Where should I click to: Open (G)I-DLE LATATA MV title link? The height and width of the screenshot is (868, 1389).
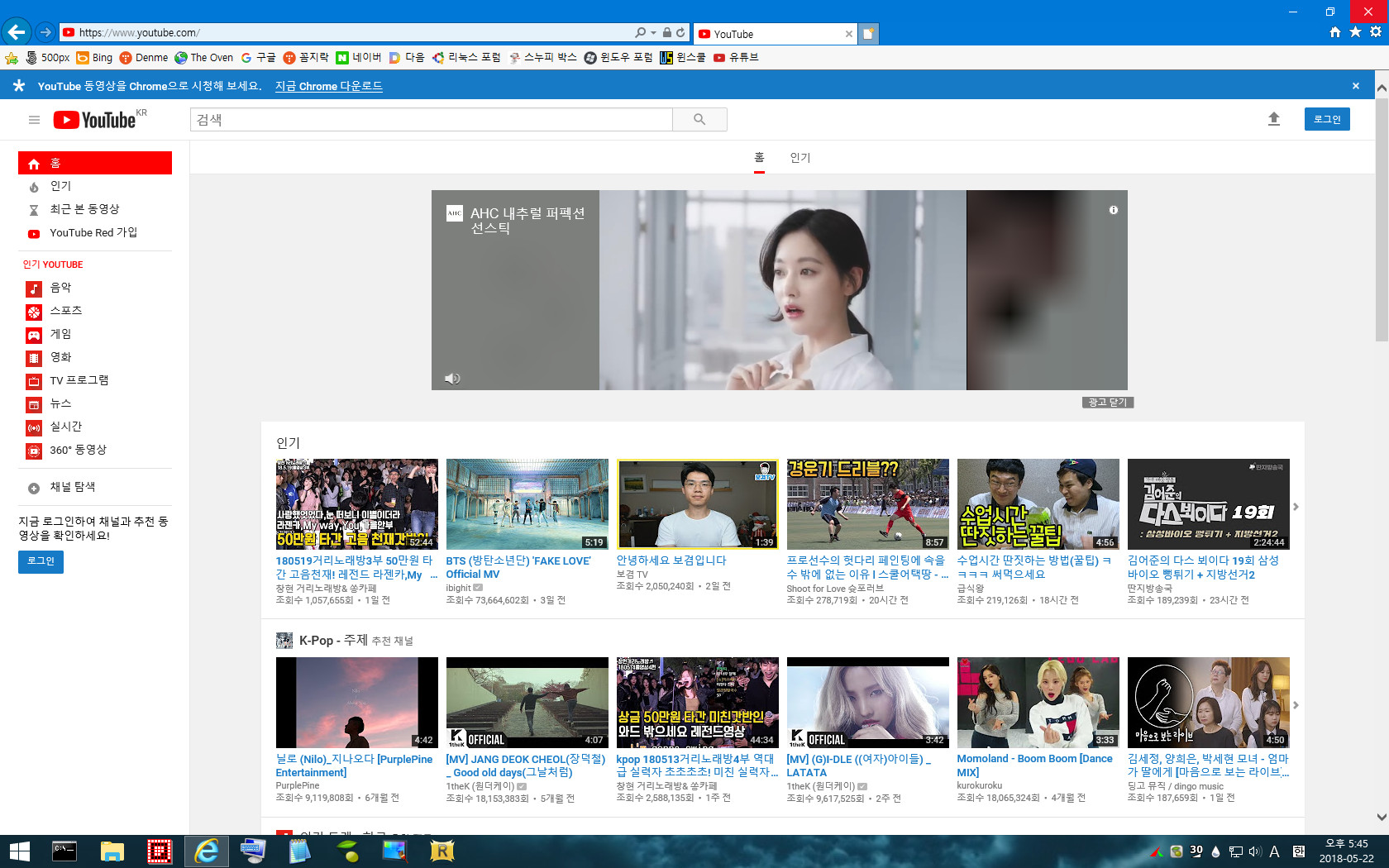858,765
